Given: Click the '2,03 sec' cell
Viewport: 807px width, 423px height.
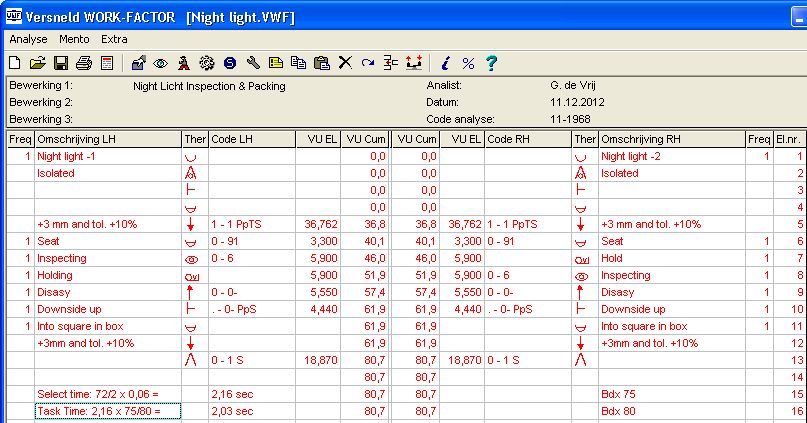Looking at the screenshot, I should tap(252, 411).
